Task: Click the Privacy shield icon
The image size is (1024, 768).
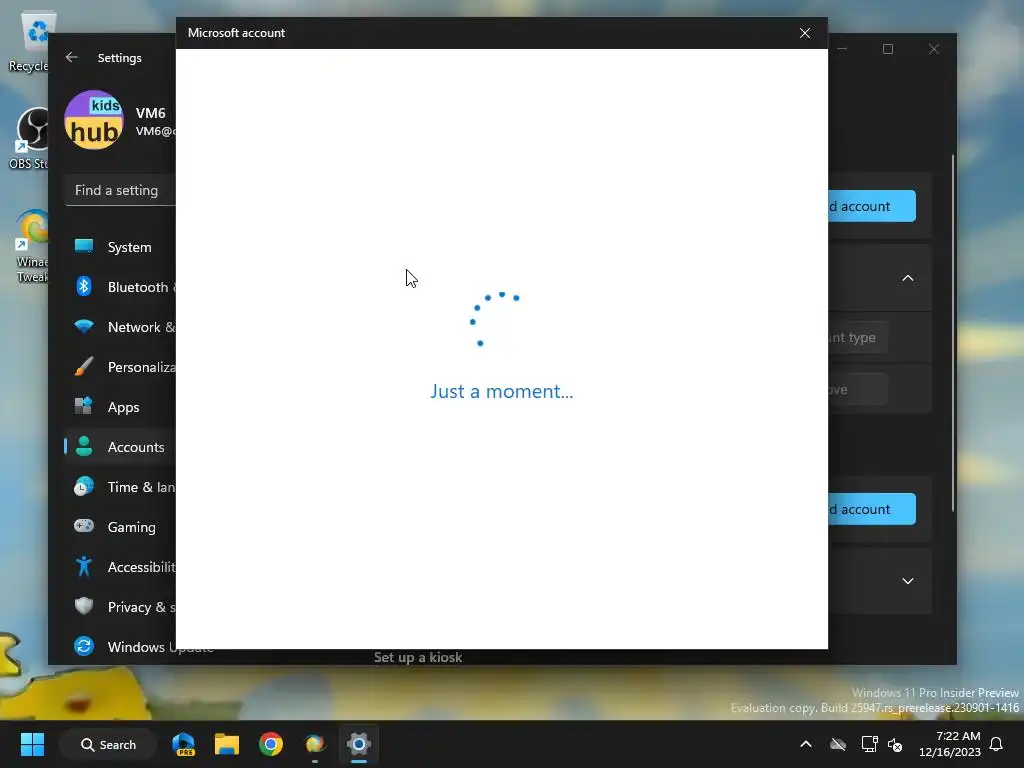Action: click(84, 606)
